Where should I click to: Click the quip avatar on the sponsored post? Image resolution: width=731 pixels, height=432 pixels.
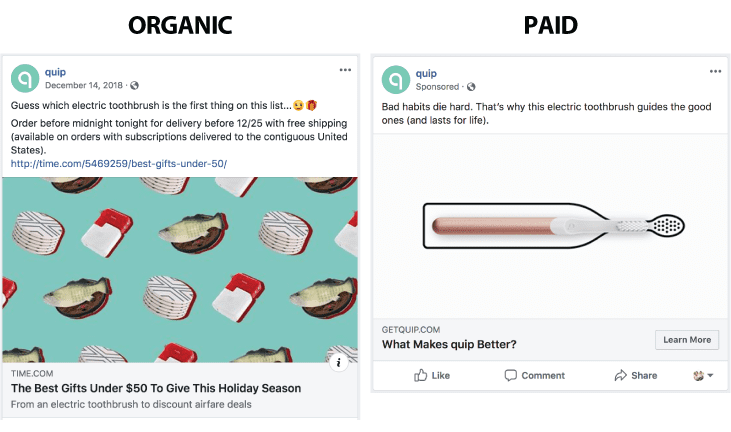[397, 79]
